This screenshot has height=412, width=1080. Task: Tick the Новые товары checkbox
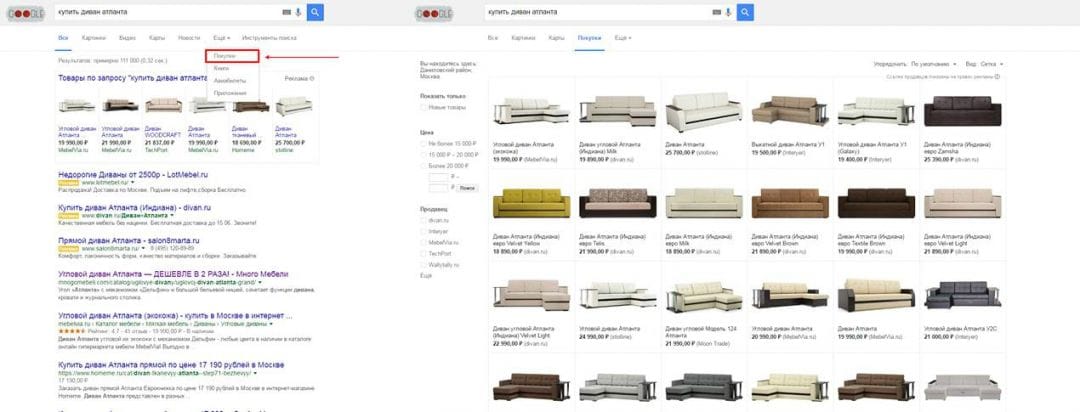424,107
